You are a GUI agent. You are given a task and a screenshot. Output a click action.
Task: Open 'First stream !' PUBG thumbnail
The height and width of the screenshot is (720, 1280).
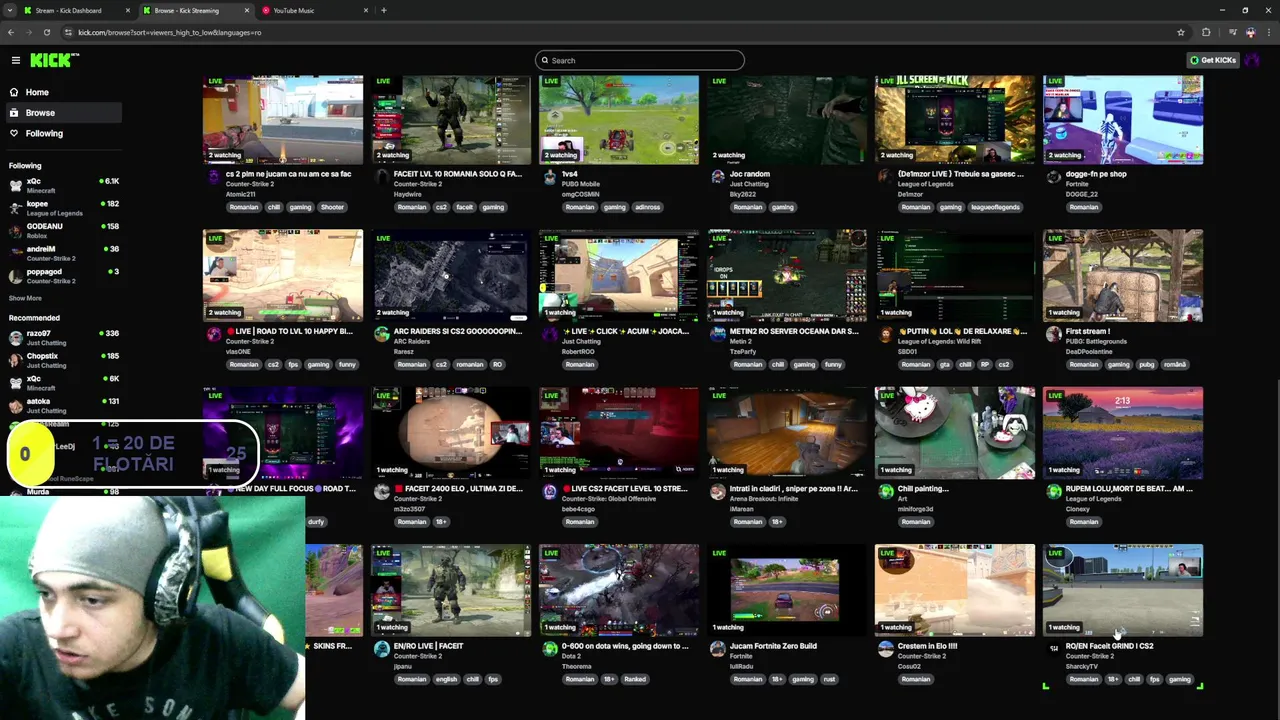[x=1123, y=276]
